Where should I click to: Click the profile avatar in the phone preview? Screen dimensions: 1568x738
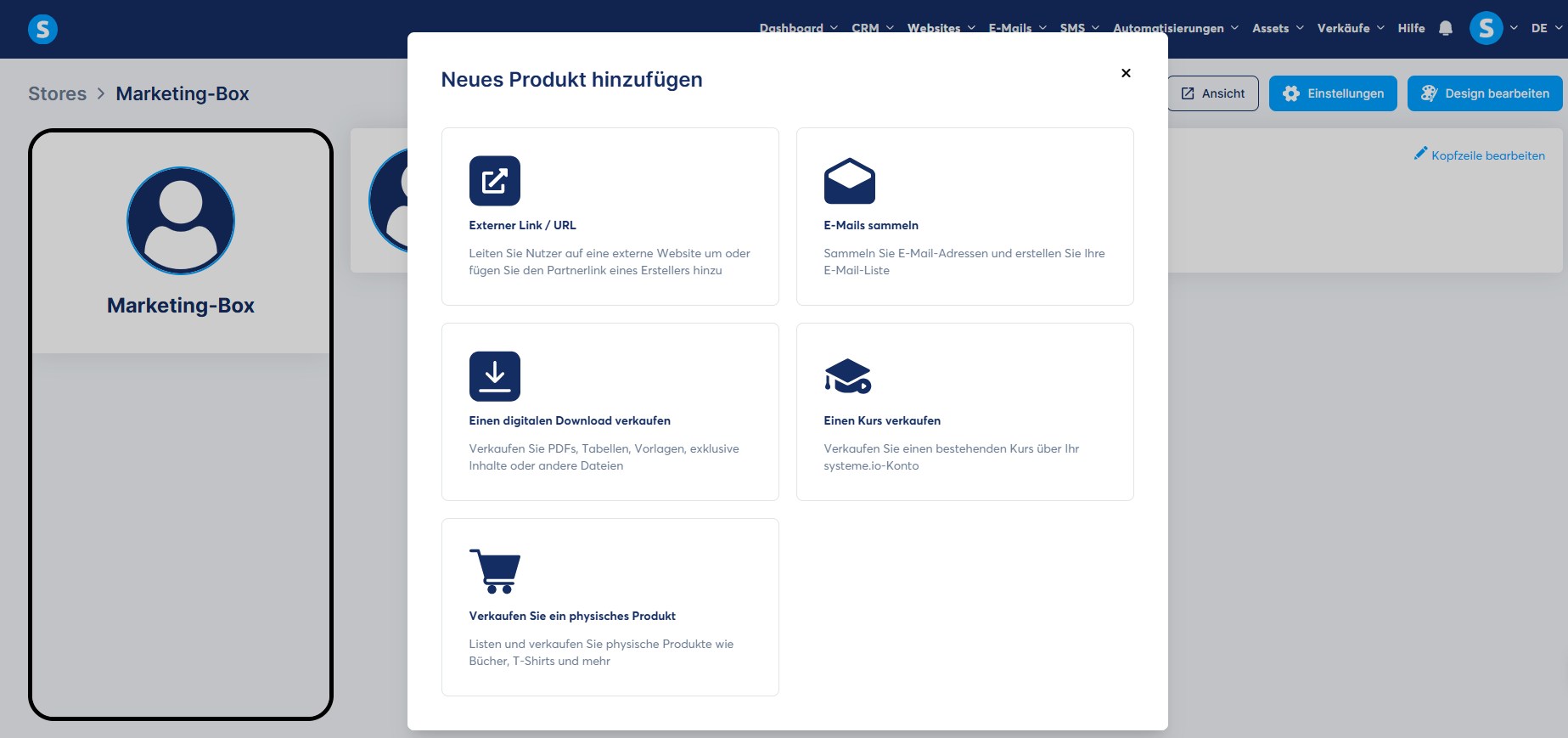coord(181,221)
